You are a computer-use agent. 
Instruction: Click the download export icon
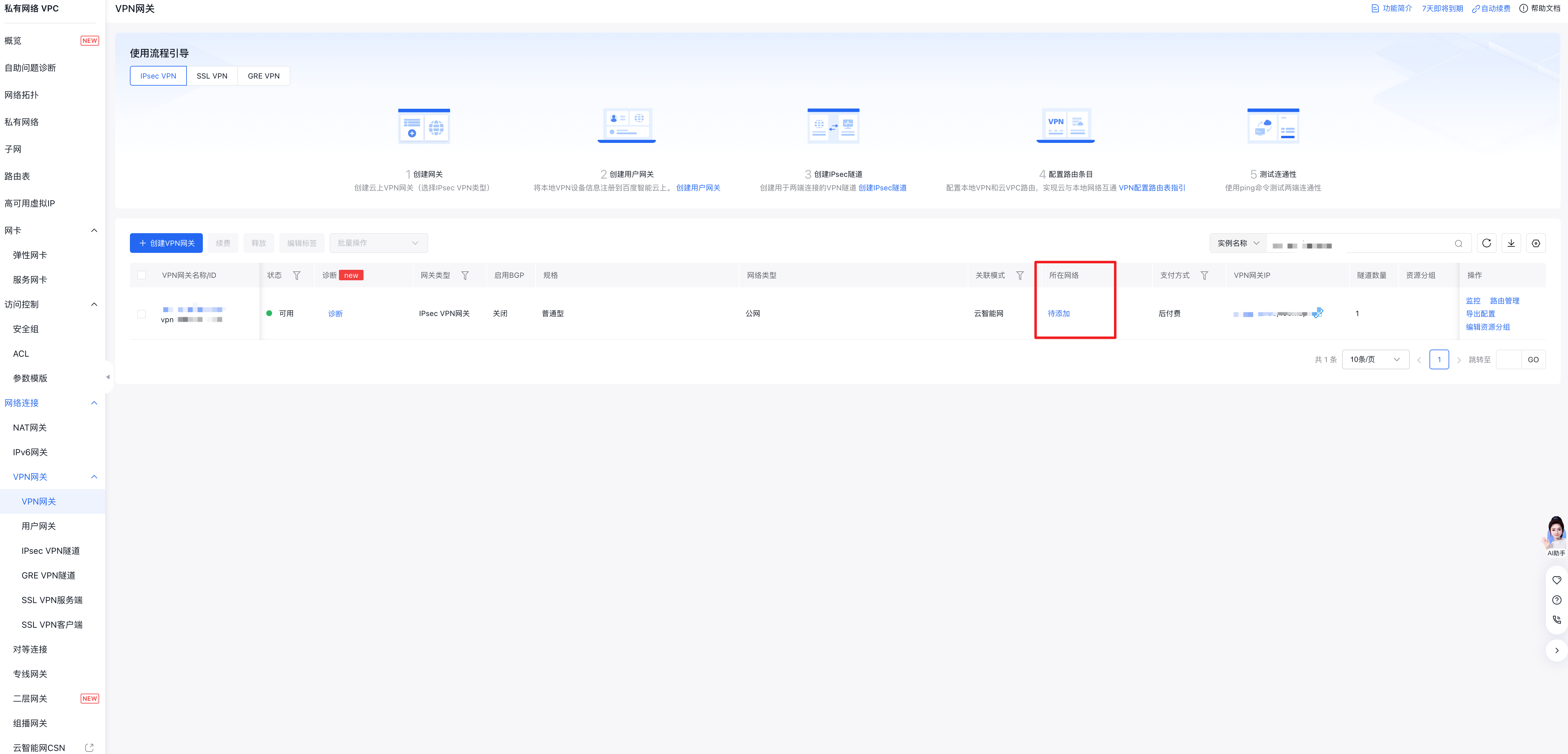point(1511,243)
